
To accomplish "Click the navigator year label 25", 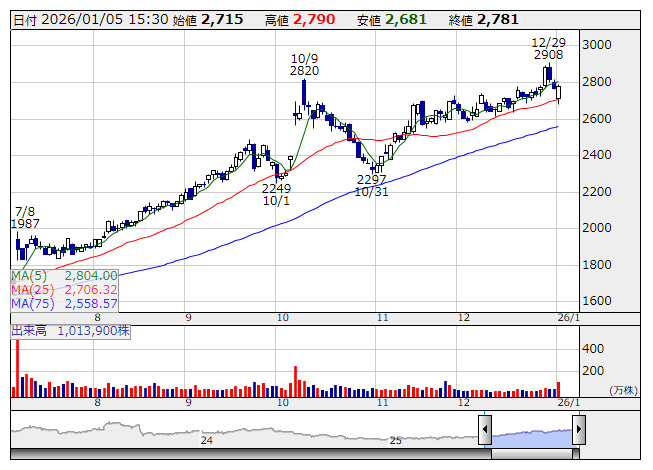I will tap(395, 440).
